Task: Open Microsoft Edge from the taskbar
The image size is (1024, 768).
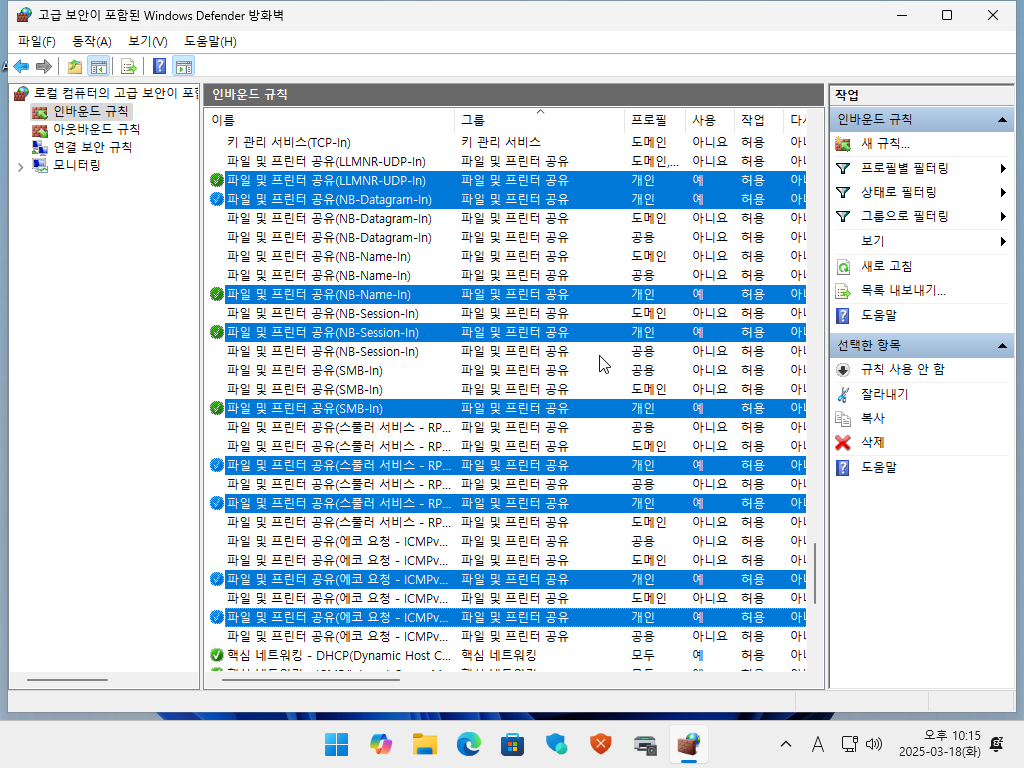Action: (468, 744)
